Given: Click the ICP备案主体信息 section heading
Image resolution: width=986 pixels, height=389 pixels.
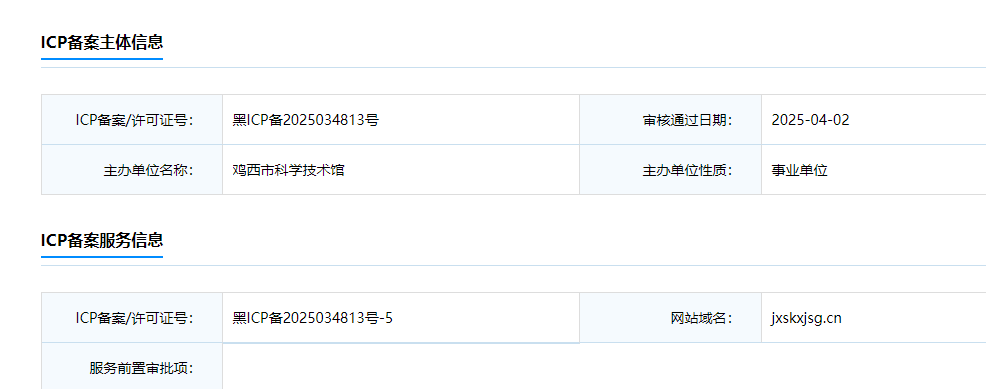Looking at the screenshot, I should coord(102,42).
